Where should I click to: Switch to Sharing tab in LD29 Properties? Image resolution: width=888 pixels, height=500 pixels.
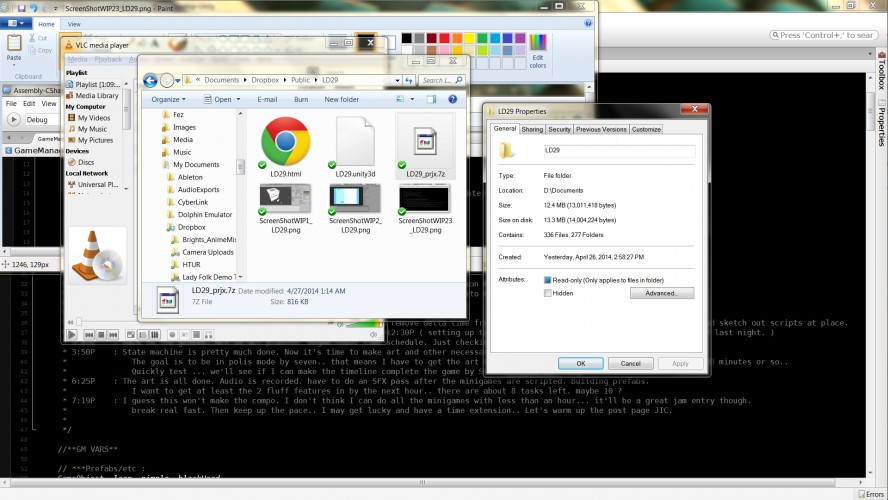[x=532, y=130]
